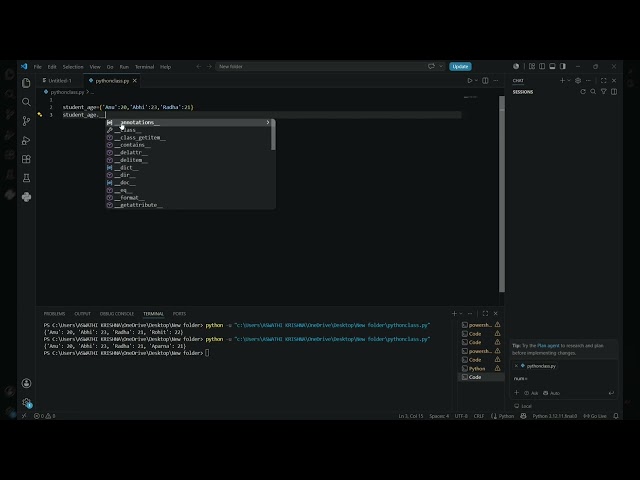Start a new chat with plus icon
The image size is (640, 480).
pyautogui.click(x=562, y=80)
